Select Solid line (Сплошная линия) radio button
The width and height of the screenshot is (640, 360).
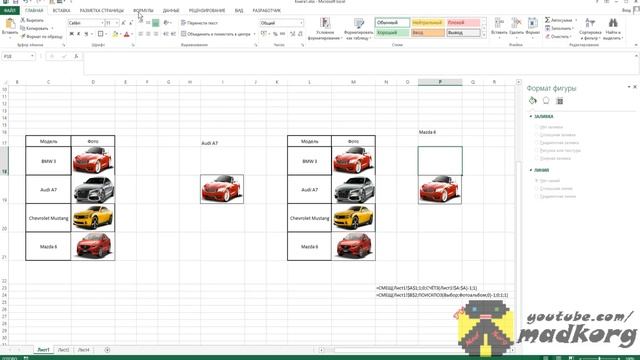point(536,189)
